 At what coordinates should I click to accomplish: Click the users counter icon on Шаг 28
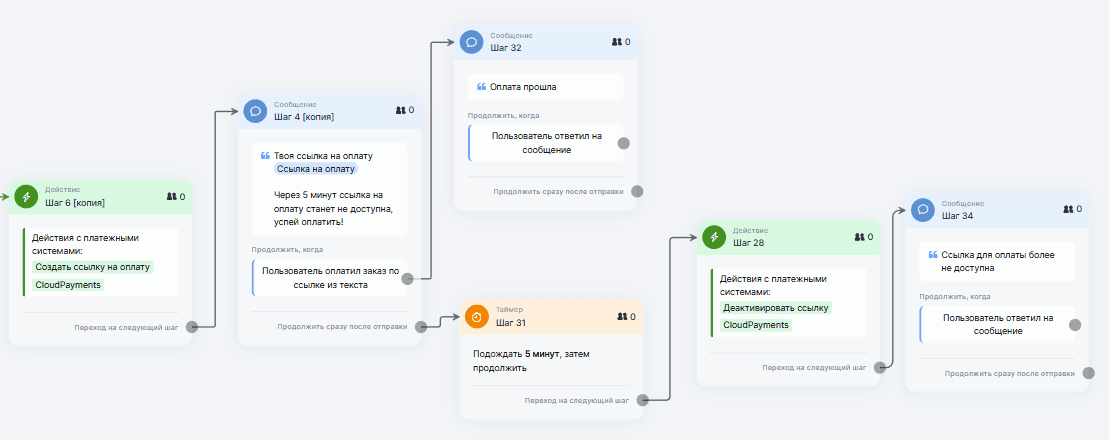[x=858, y=237]
